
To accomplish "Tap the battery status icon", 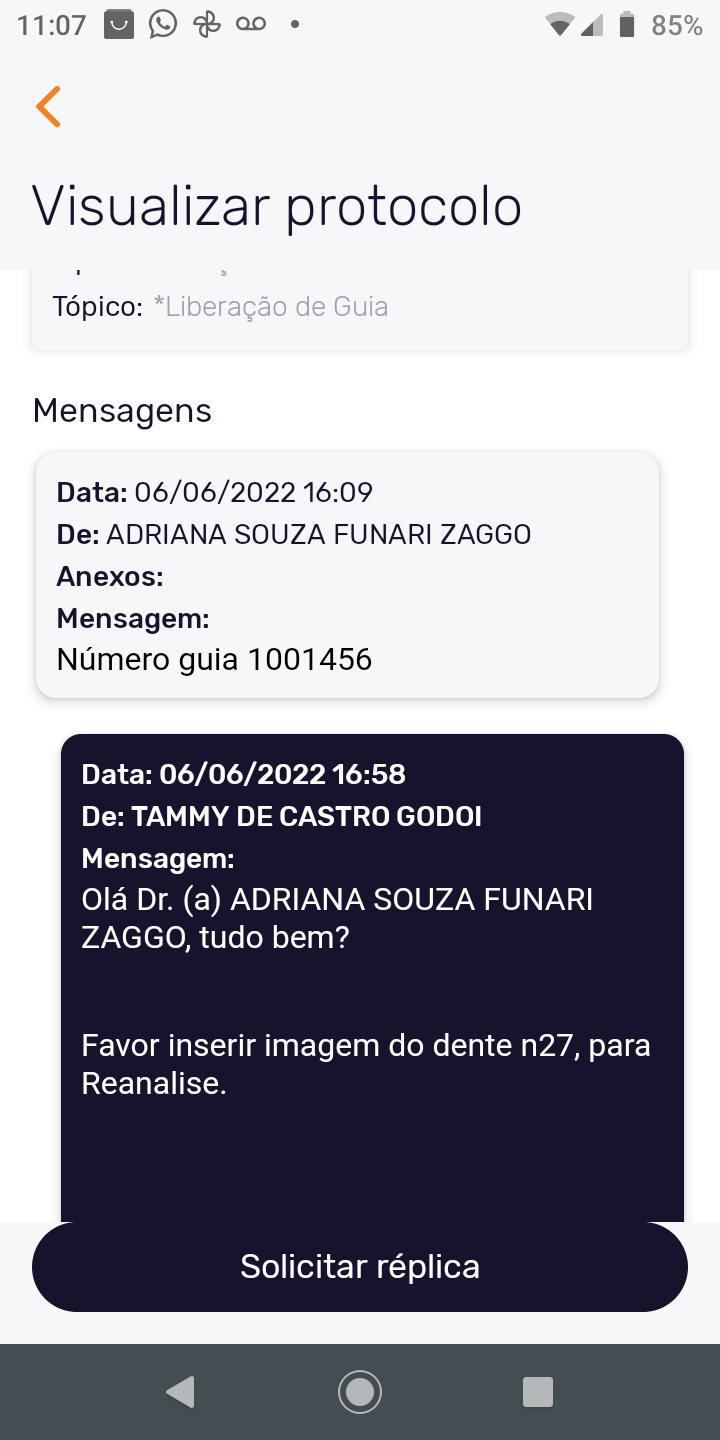I will (x=627, y=25).
